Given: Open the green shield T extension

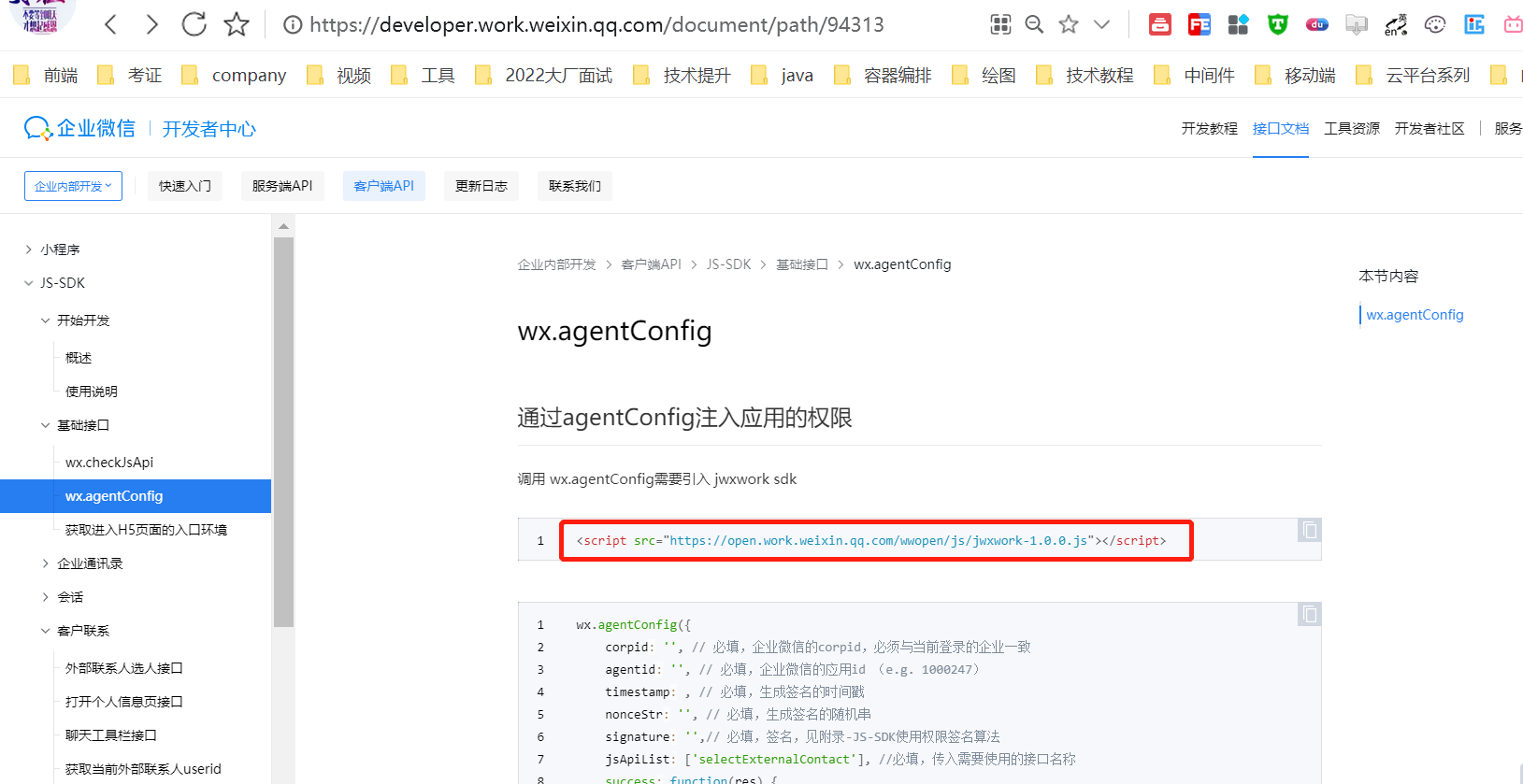Looking at the screenshot, I should (x=1278, y=25).
